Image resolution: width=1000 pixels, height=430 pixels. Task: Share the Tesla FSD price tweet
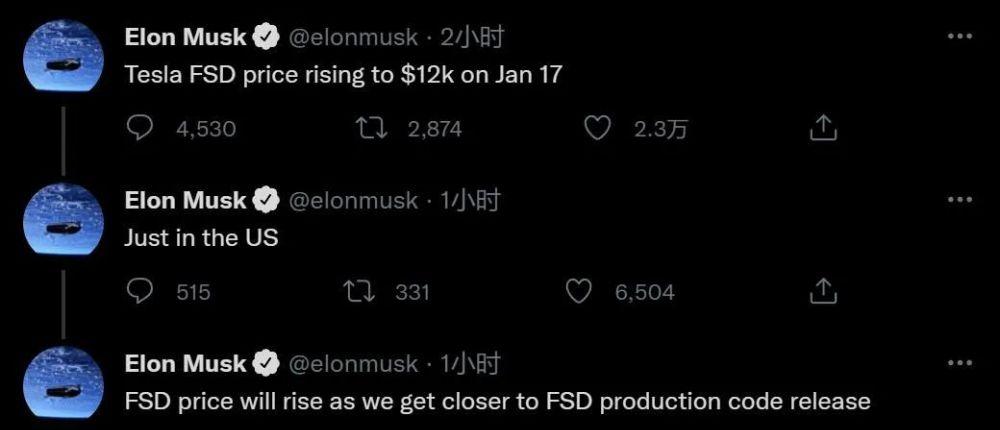(x=823, y=128)
